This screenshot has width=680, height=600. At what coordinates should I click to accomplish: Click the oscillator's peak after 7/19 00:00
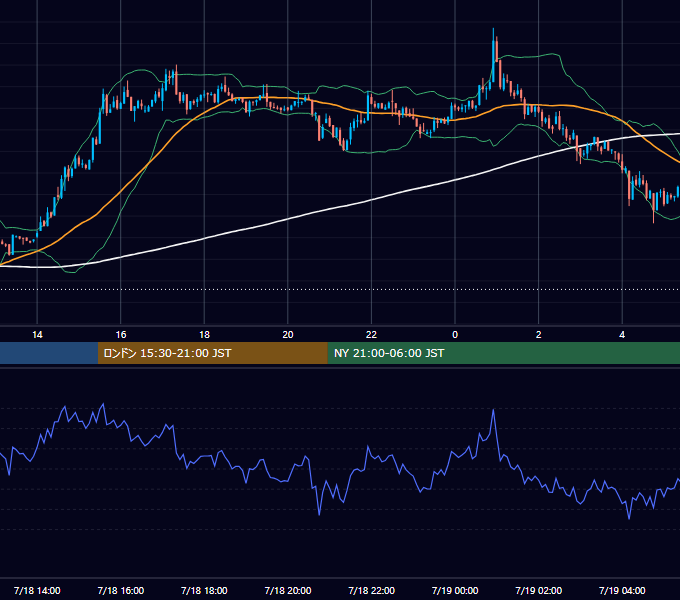coord(494,410)
